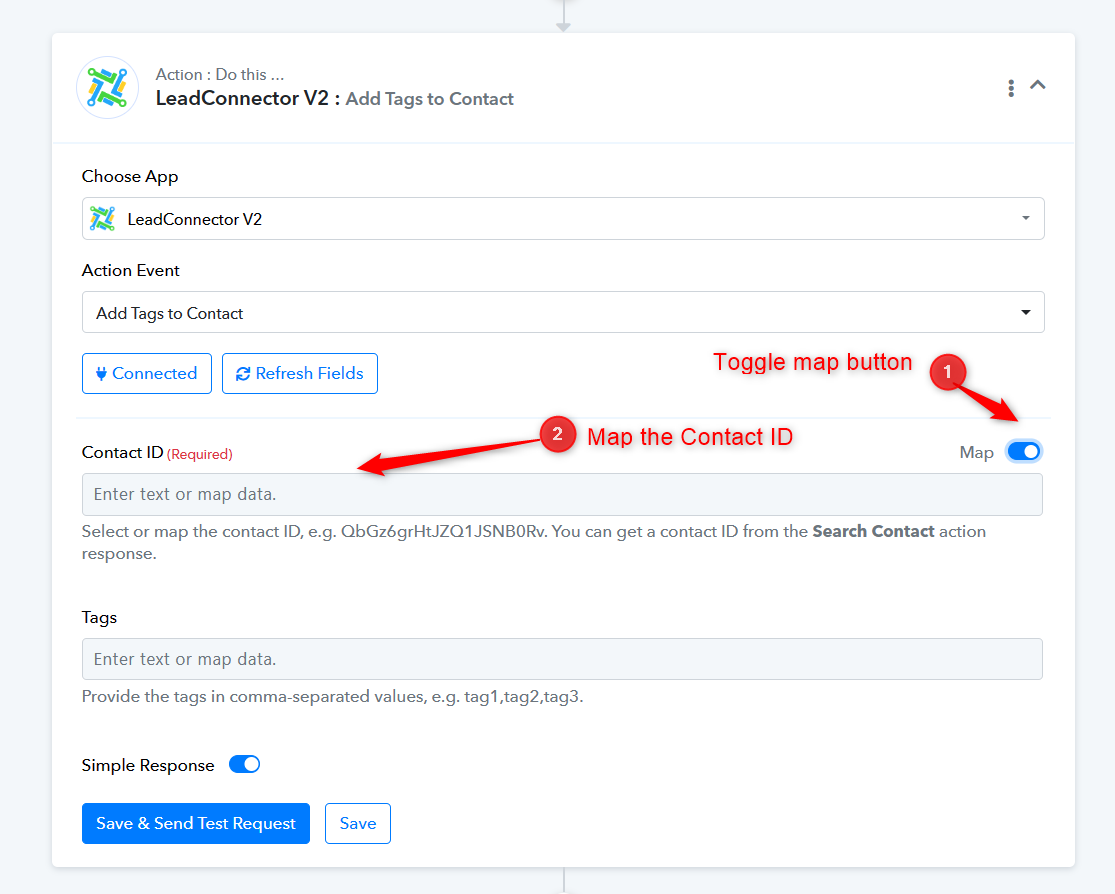Open the Choose App dropdown
The image size is (1115, 894).
point(562,218)
